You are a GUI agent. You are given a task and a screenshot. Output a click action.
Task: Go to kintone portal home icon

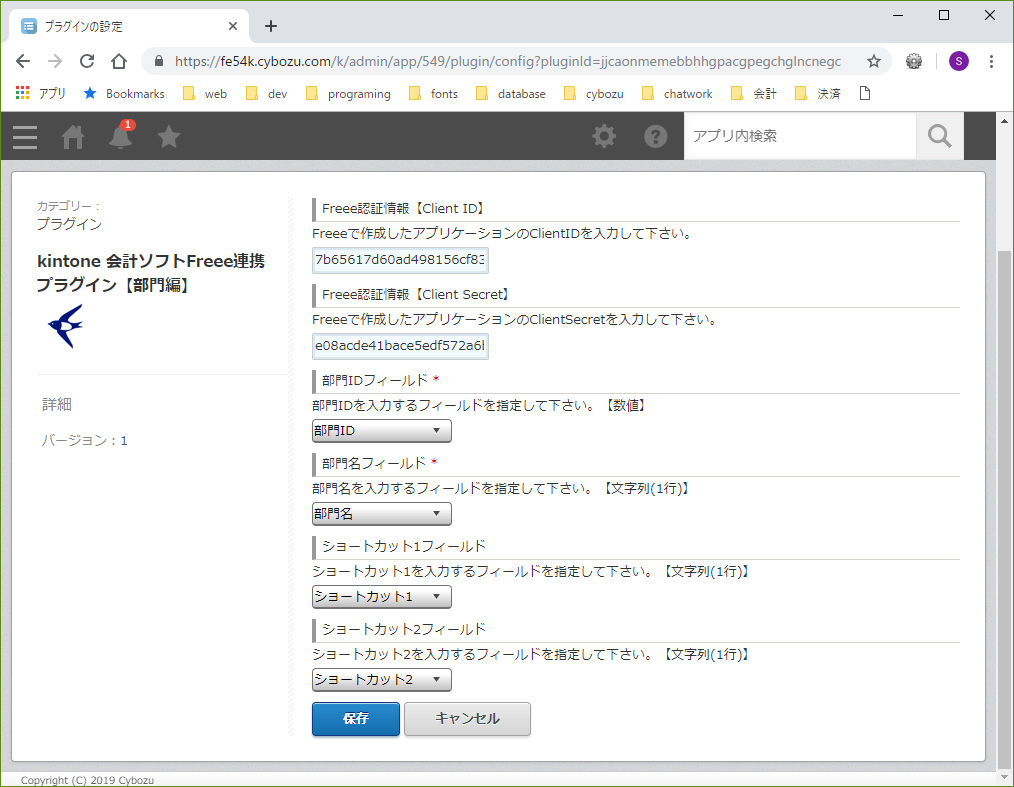click(x=73, y=137)
